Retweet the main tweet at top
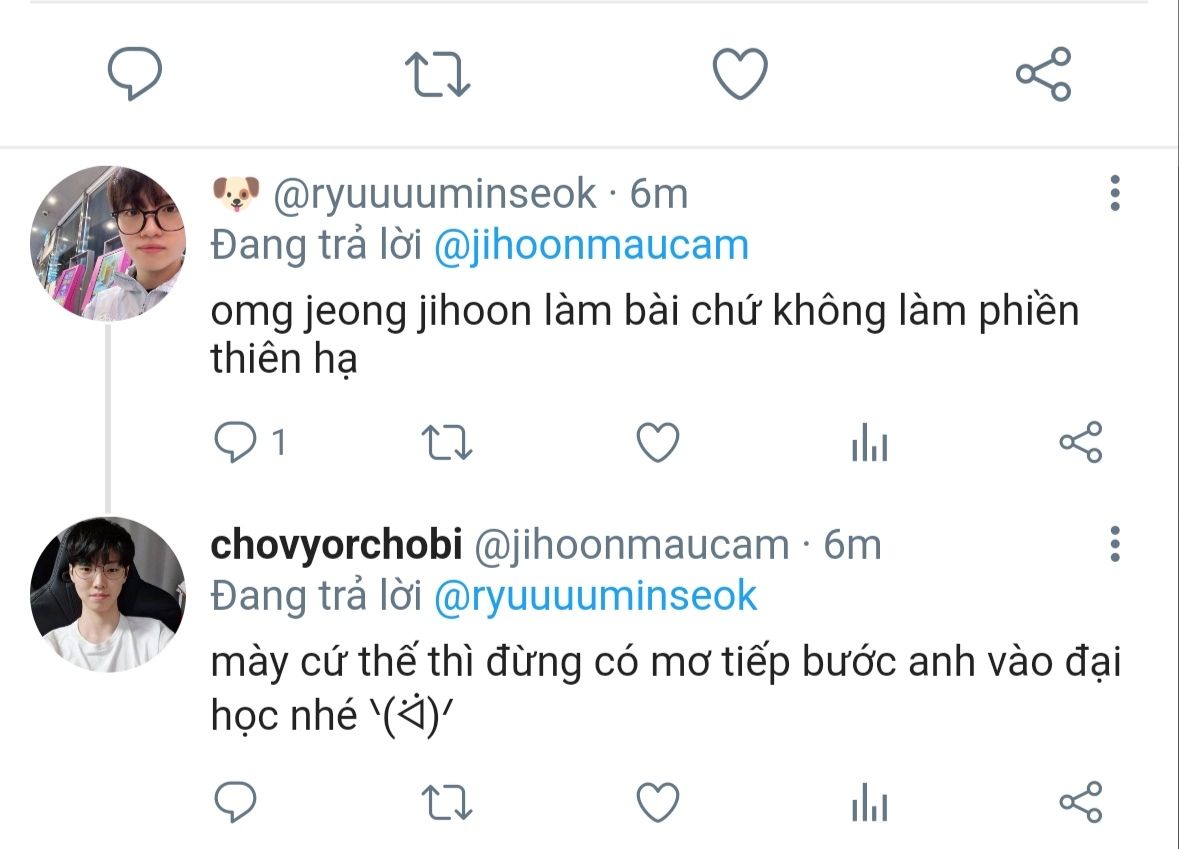This screenshot has width=1179, height=849. tap(438, 74)
